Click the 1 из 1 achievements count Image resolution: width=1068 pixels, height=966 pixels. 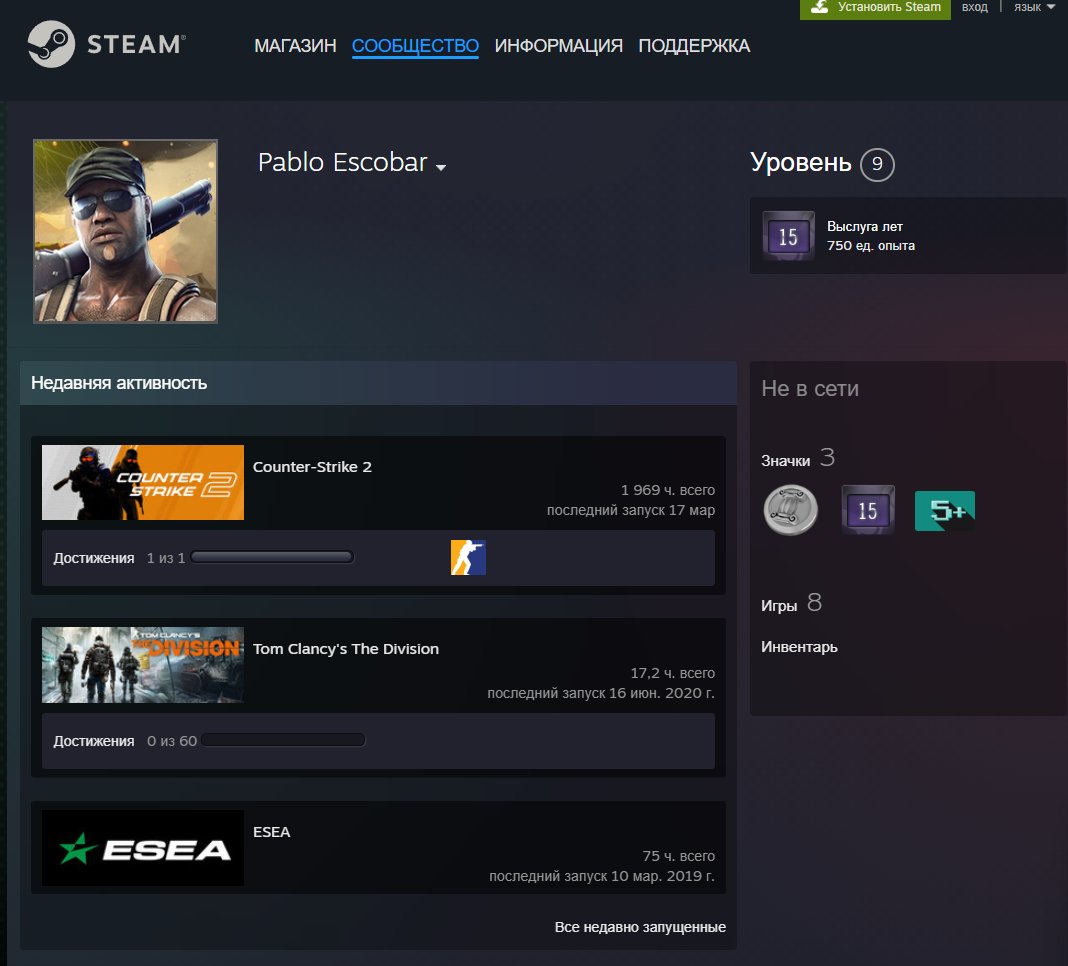166,558
